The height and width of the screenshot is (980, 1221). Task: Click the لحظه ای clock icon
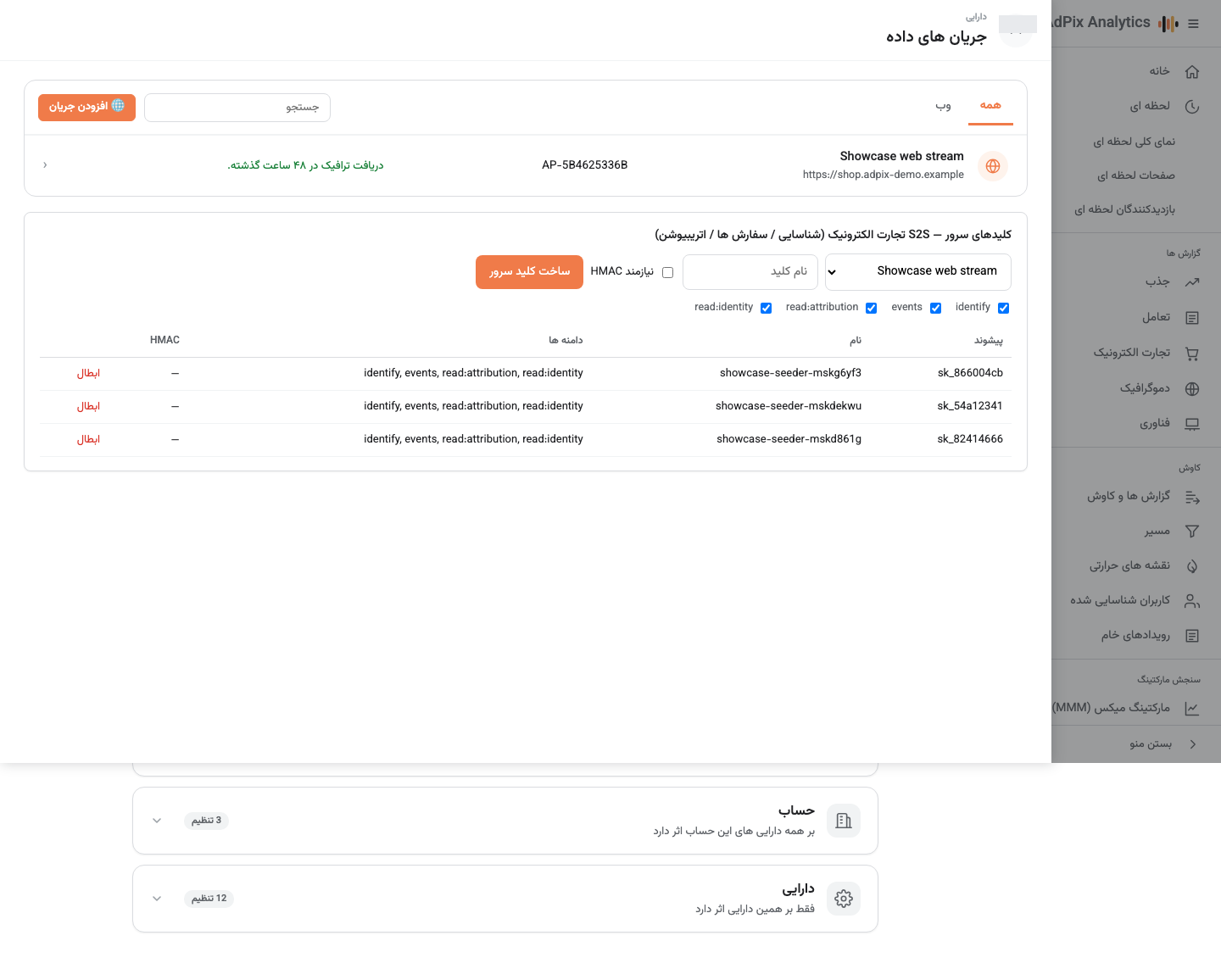(x=1192, y=107)
